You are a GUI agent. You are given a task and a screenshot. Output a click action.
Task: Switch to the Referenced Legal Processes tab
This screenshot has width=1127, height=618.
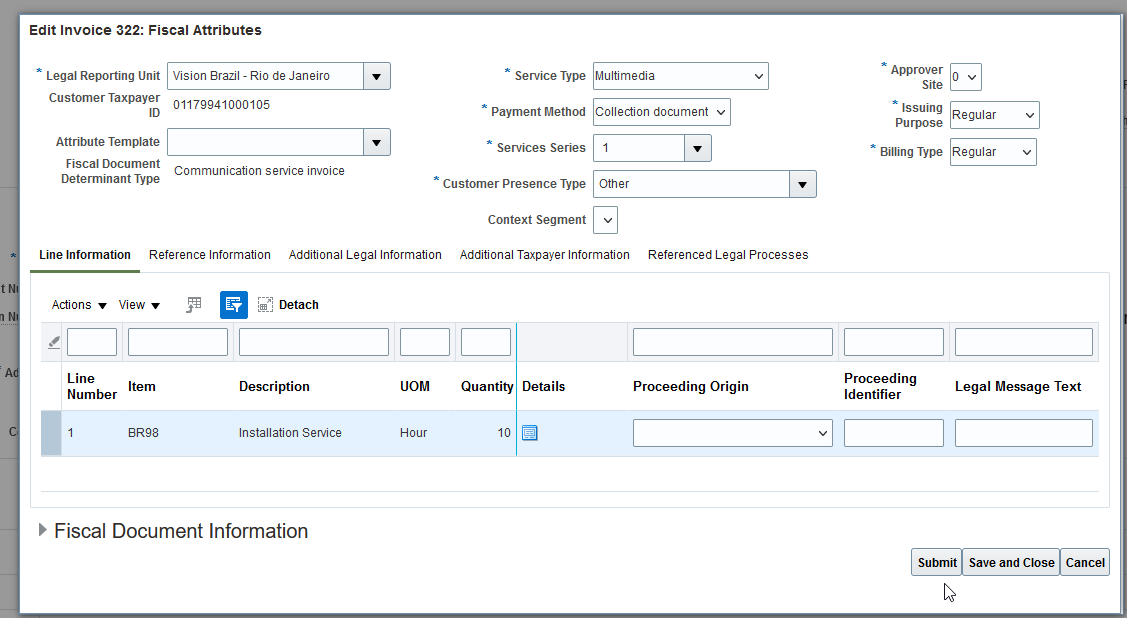pos(728,255)
